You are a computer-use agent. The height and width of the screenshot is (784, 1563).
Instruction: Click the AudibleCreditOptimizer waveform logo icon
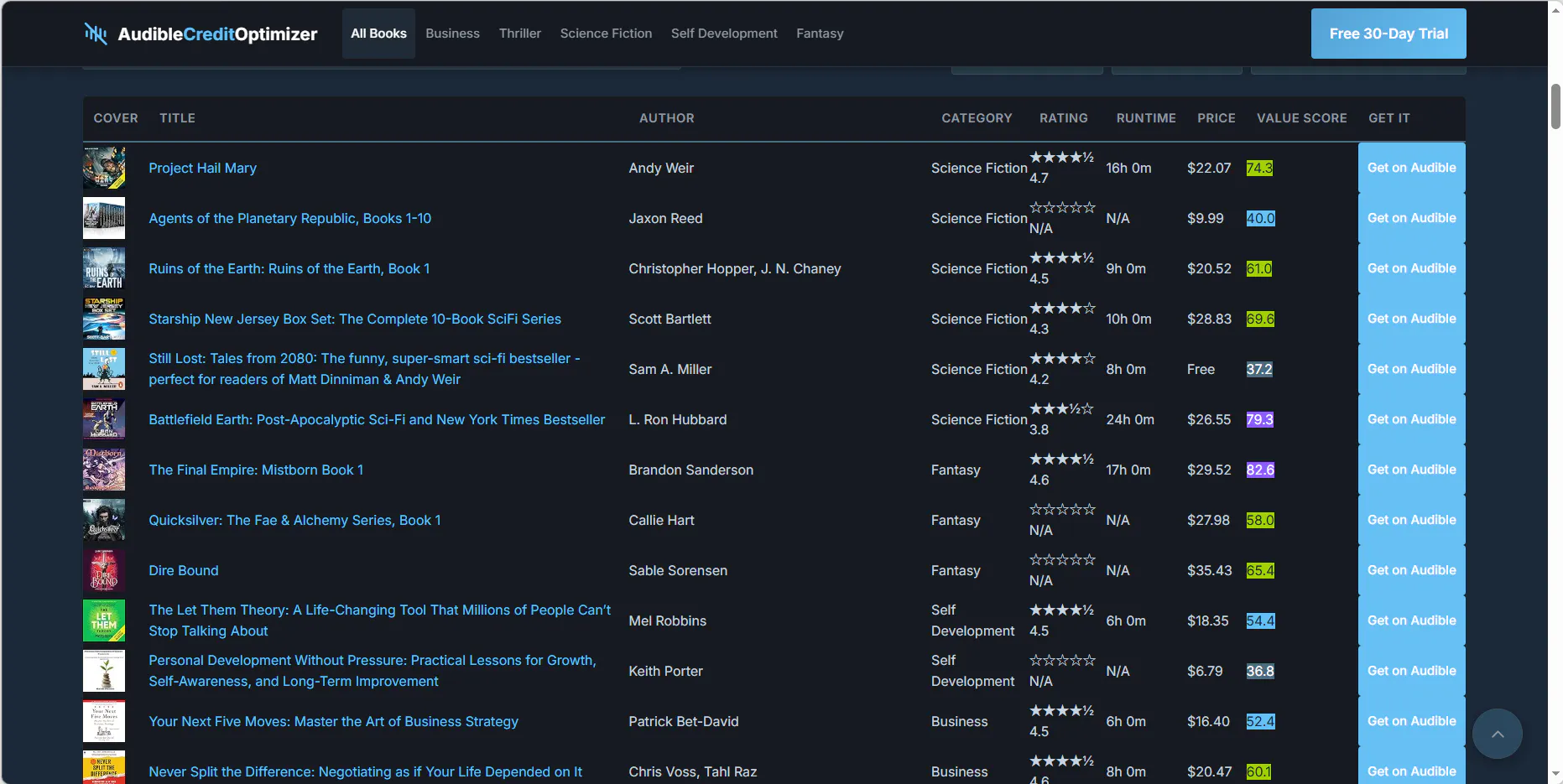(96, 34)
